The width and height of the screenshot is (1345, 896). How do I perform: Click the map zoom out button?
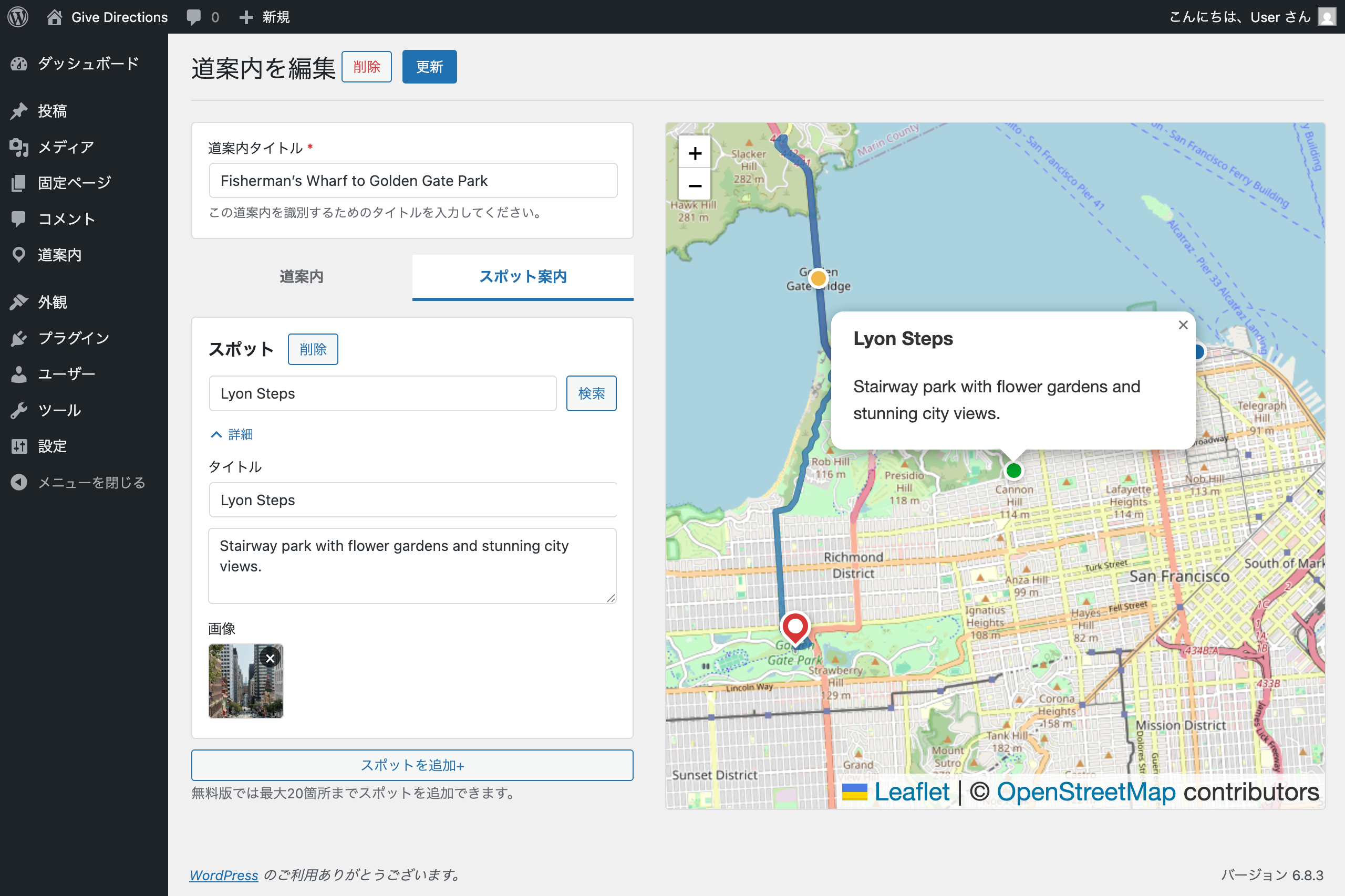[x=695, y=186]
